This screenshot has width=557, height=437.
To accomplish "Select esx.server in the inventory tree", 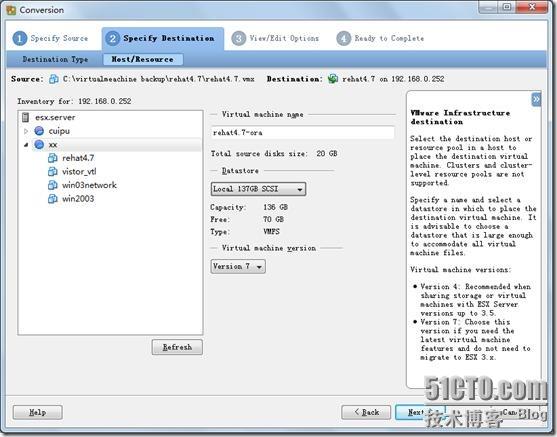I will click(x=55, y=117).
